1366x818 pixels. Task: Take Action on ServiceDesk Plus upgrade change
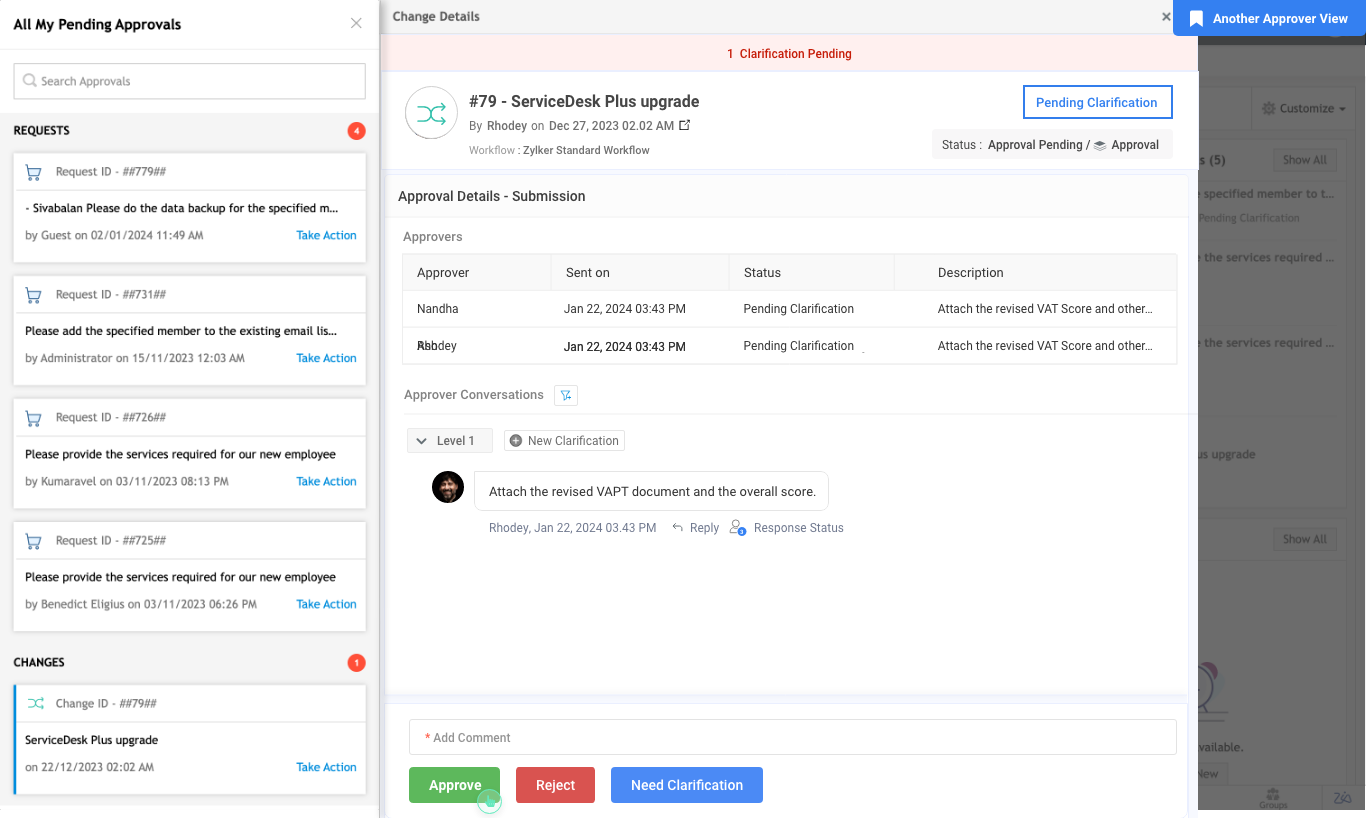click(x=326, y=767)
